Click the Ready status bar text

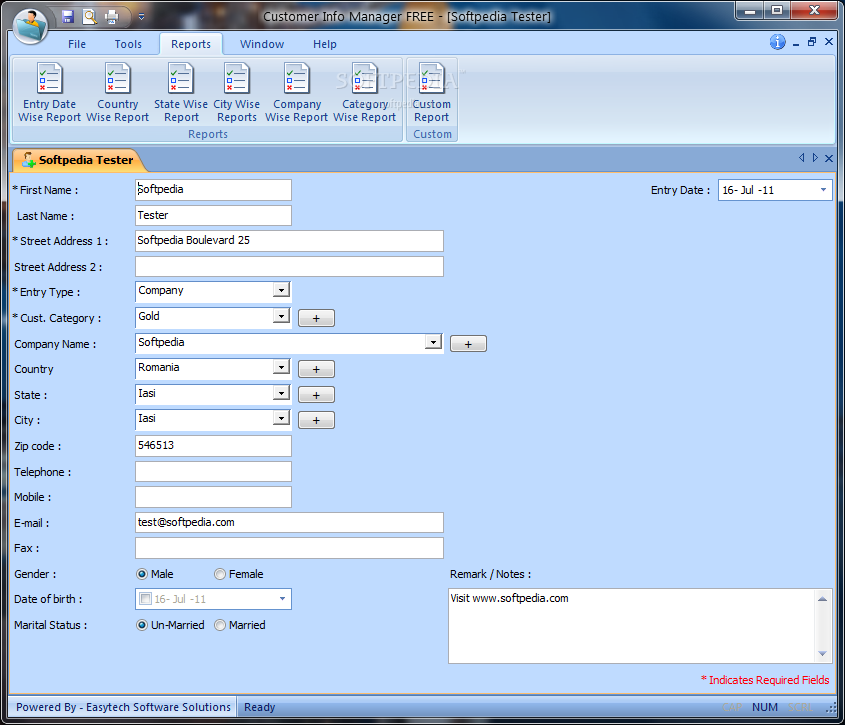(259, 707)
